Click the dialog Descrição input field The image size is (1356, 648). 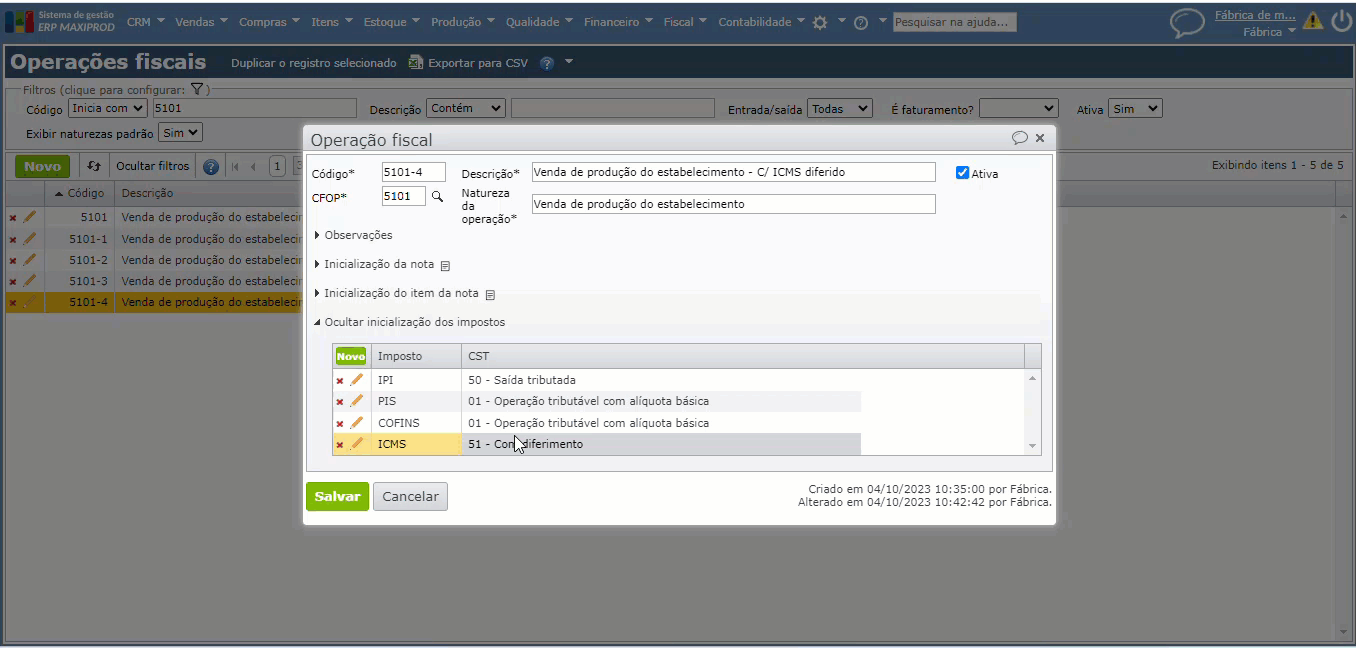733,172
